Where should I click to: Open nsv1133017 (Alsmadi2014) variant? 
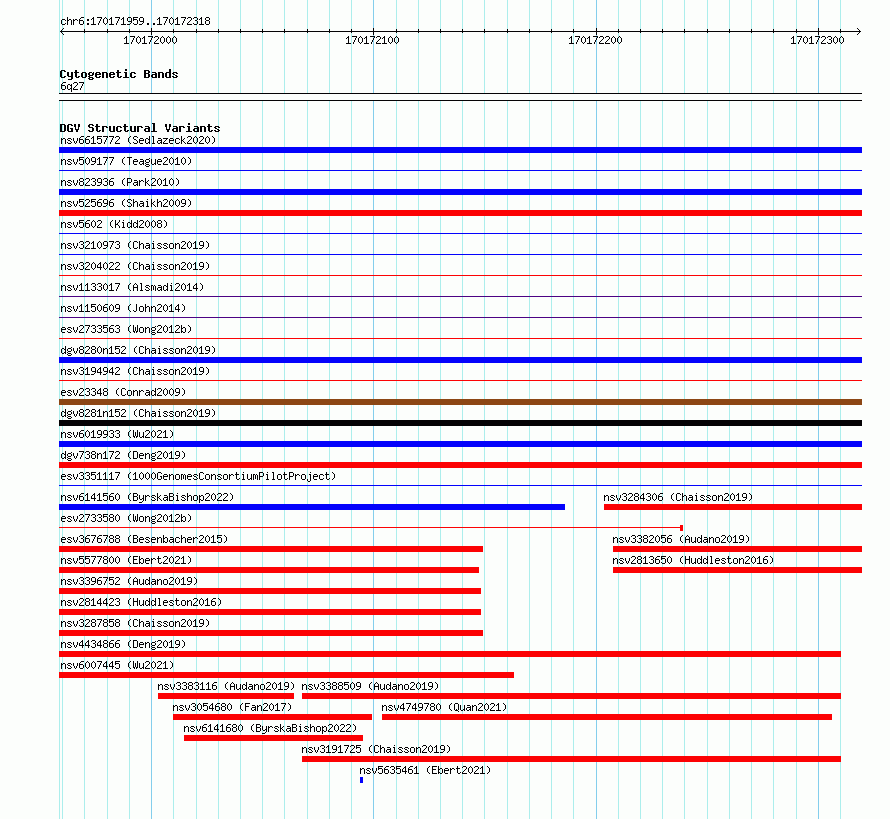[132, 287]
